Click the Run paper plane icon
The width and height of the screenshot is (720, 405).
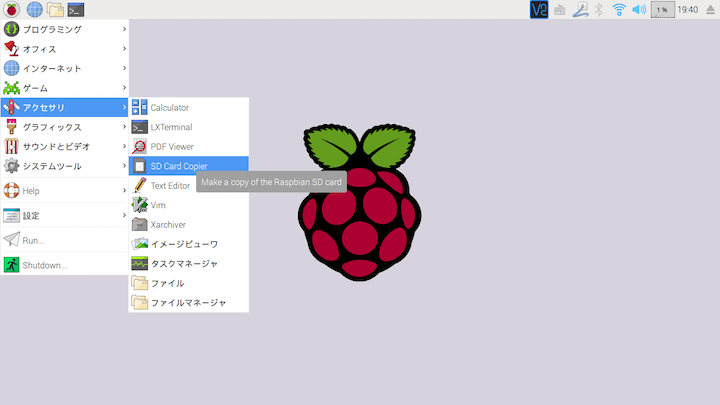(11, 240)
